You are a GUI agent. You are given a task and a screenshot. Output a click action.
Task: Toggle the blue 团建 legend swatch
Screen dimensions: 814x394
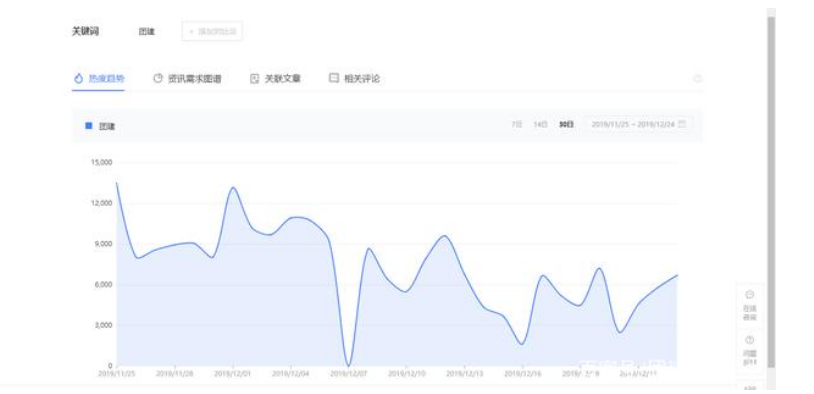point(88,126)
